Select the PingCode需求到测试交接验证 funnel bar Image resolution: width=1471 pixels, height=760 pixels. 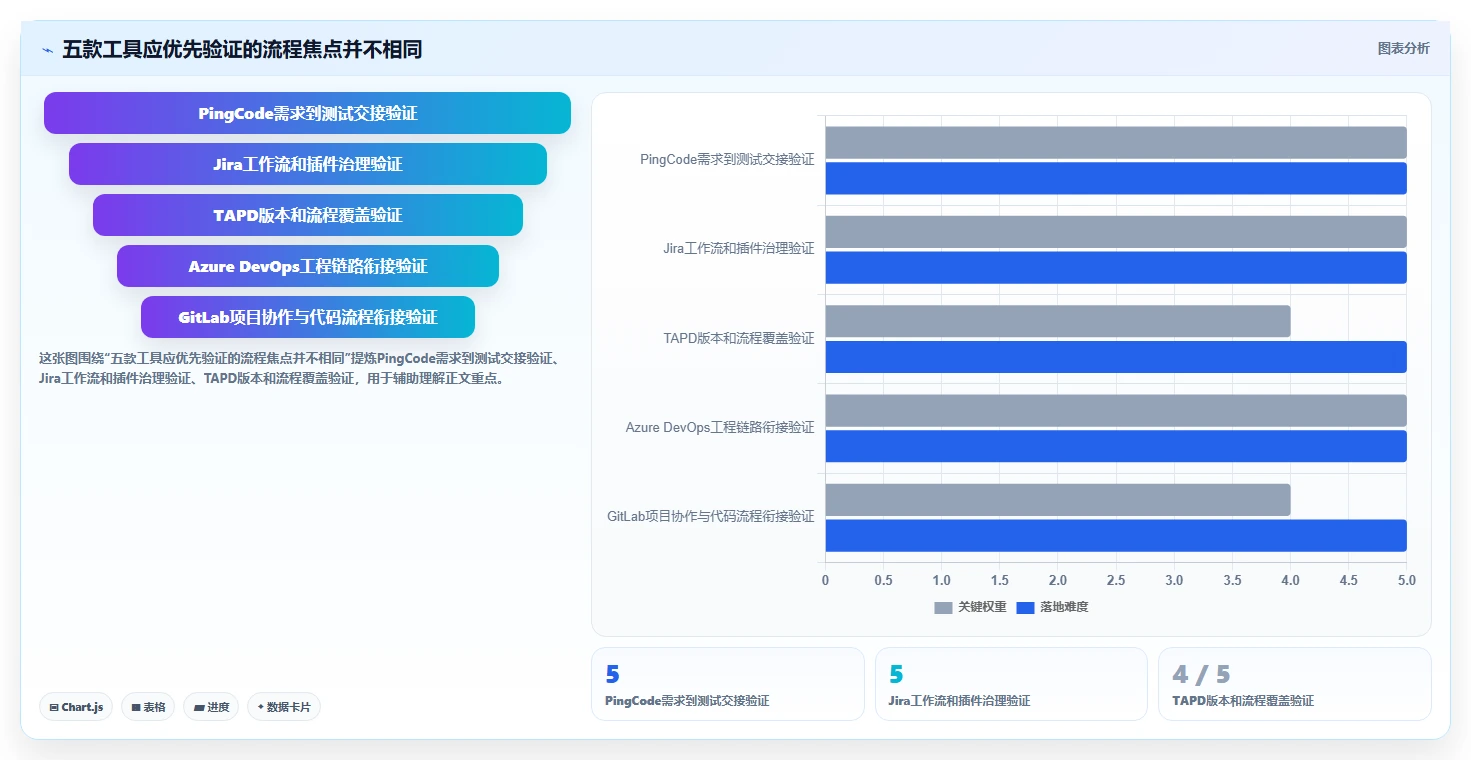[307, 113]
